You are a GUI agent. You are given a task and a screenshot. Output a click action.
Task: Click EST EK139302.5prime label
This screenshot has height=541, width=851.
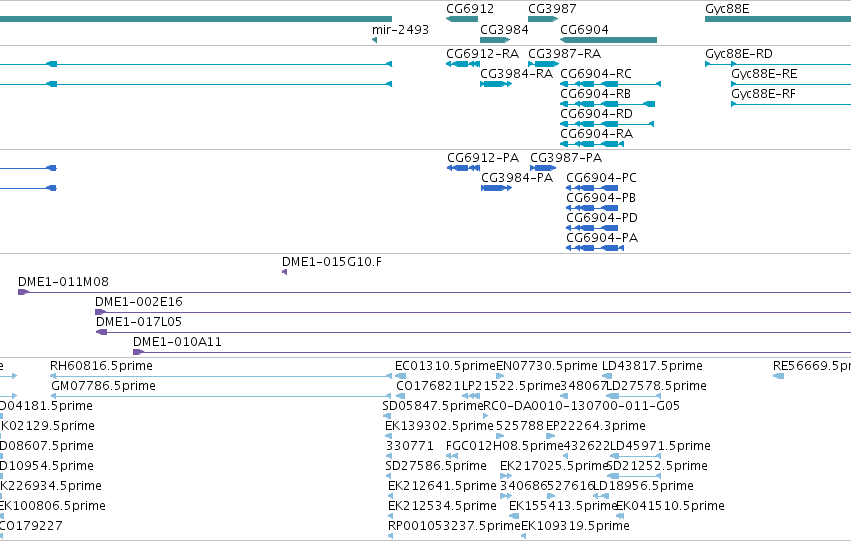(x=440, y=426)
